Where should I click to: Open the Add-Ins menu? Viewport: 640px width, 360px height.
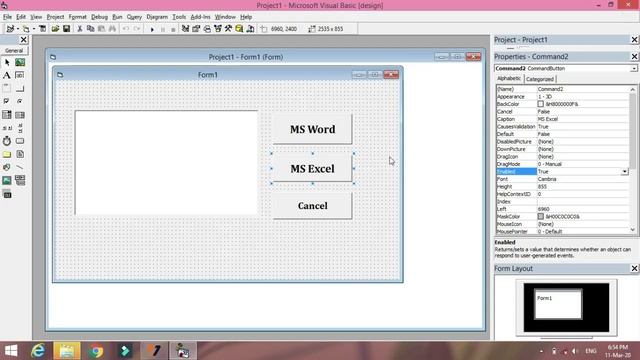click(200, 17)
